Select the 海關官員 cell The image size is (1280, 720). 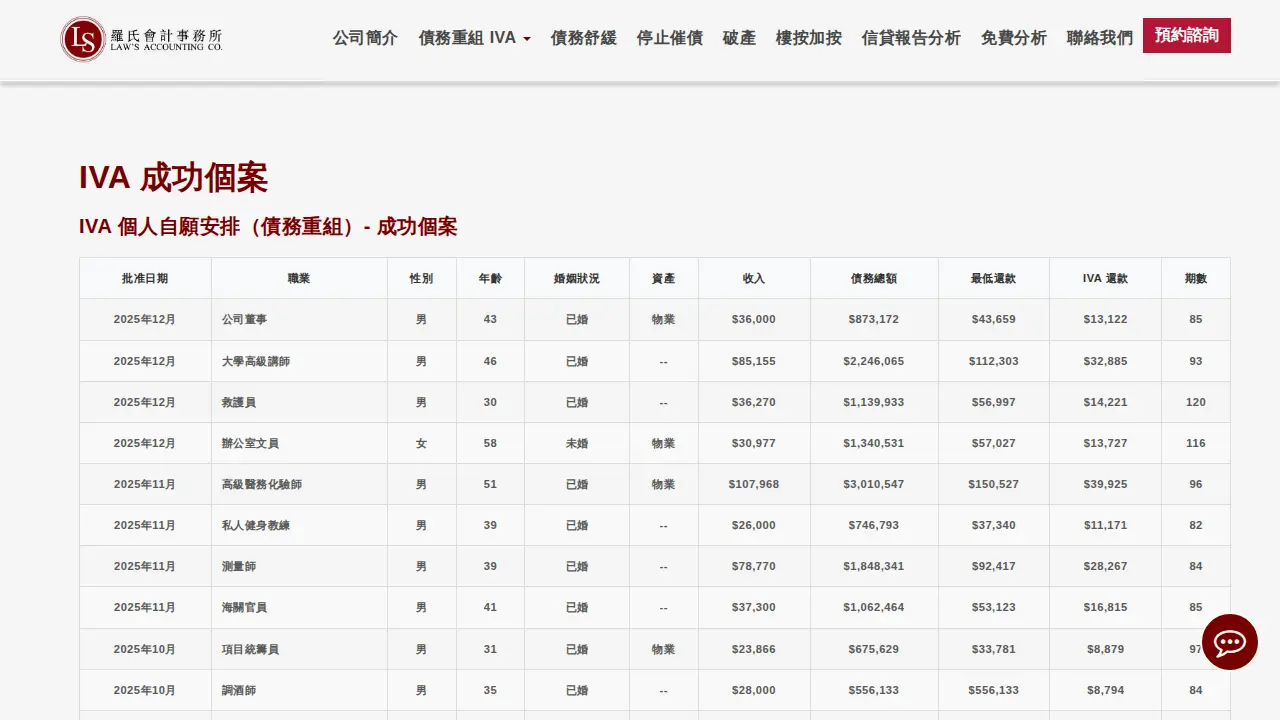(x=299, y=607)
